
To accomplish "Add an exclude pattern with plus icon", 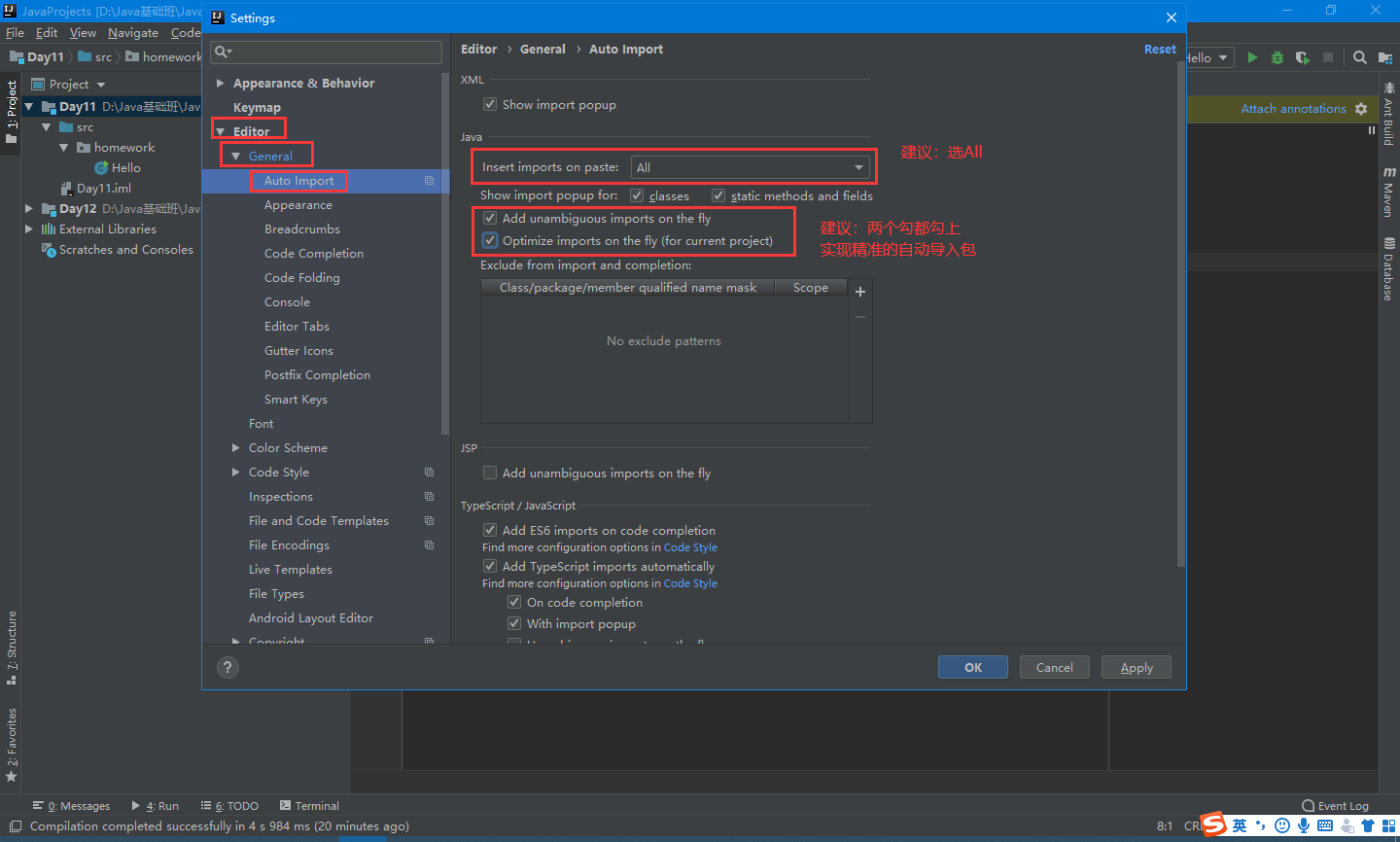I will click(x=859, y=292).
